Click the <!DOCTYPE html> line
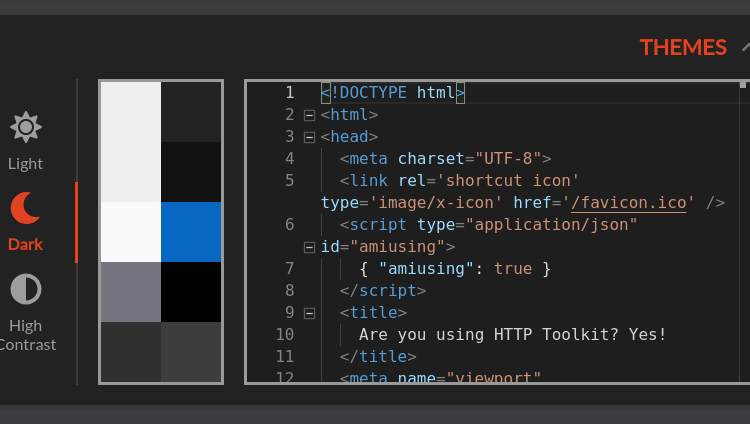Viewport: 750px width, 424px height. coord(393,92)
